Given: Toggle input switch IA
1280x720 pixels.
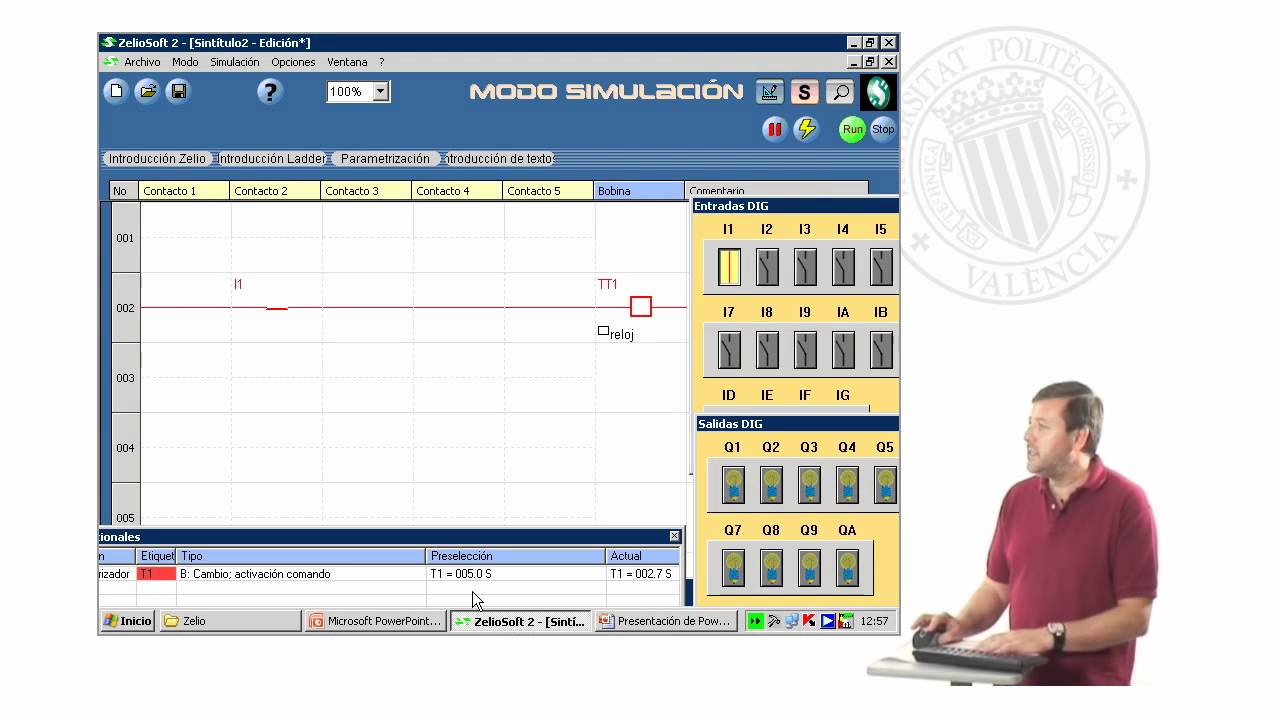Looking at the screenshot, I should (843, 350).
